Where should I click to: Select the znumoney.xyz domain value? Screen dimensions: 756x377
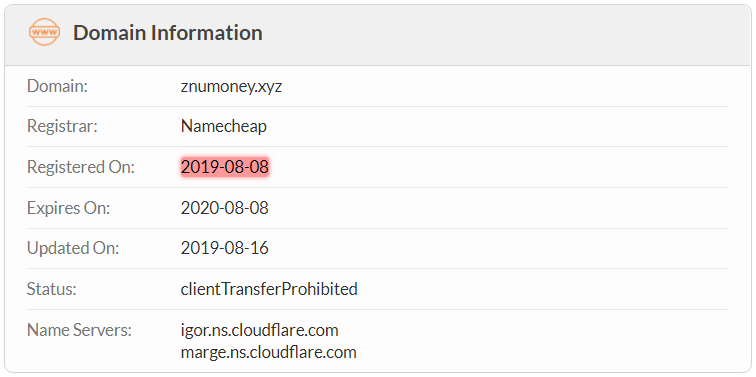[x=231, y=87]
